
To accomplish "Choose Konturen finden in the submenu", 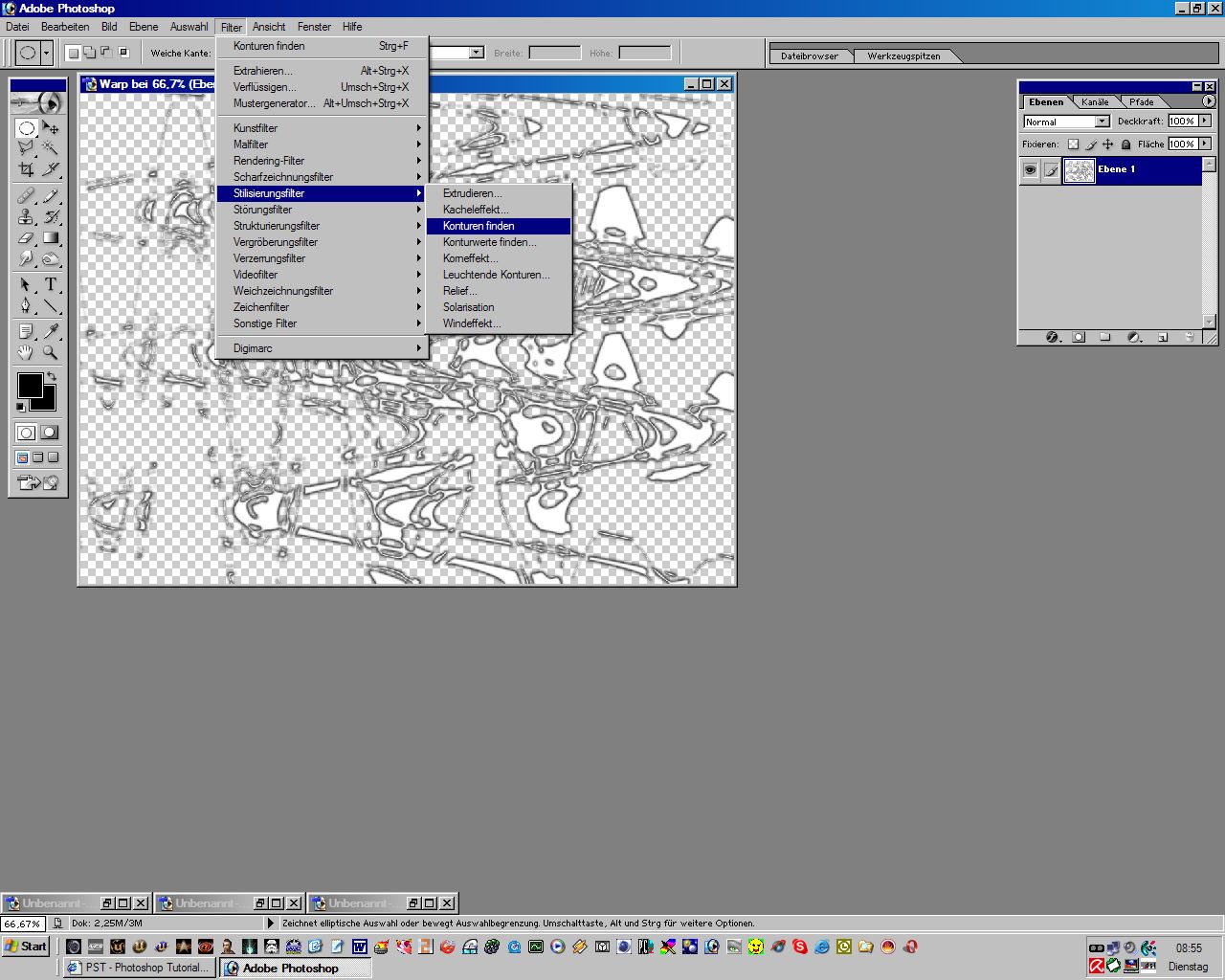I will coord(479,226).
